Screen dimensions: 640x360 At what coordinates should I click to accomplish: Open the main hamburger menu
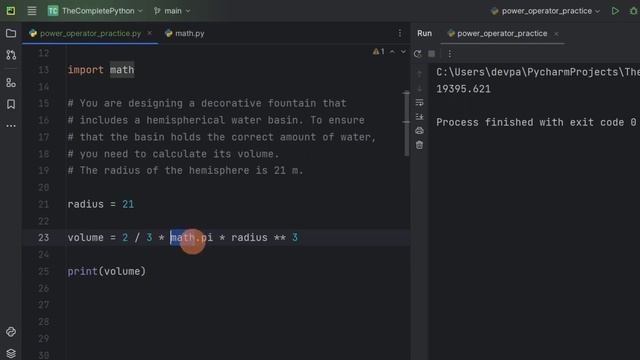31,11
